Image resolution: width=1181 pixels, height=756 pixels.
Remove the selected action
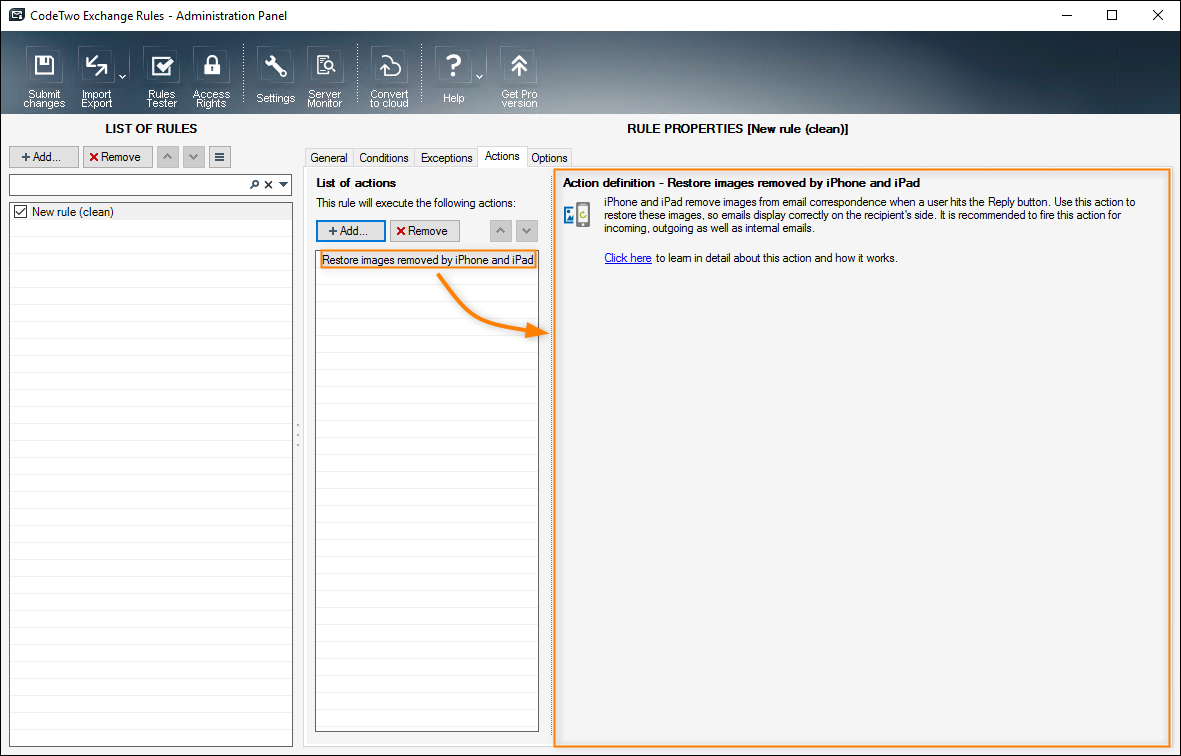(425, 230)
